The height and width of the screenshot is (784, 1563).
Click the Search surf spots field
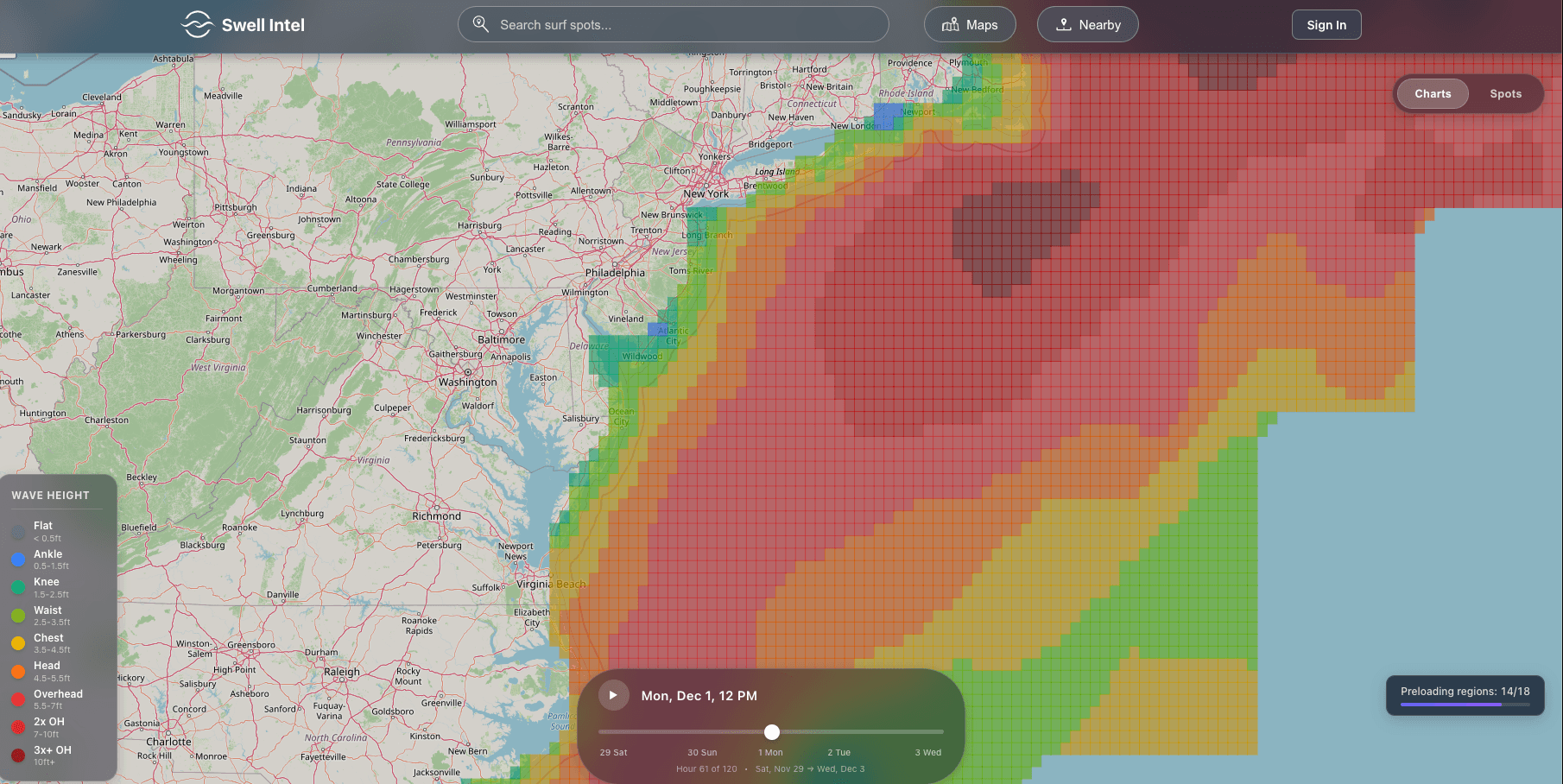click(x=674, y=24)
